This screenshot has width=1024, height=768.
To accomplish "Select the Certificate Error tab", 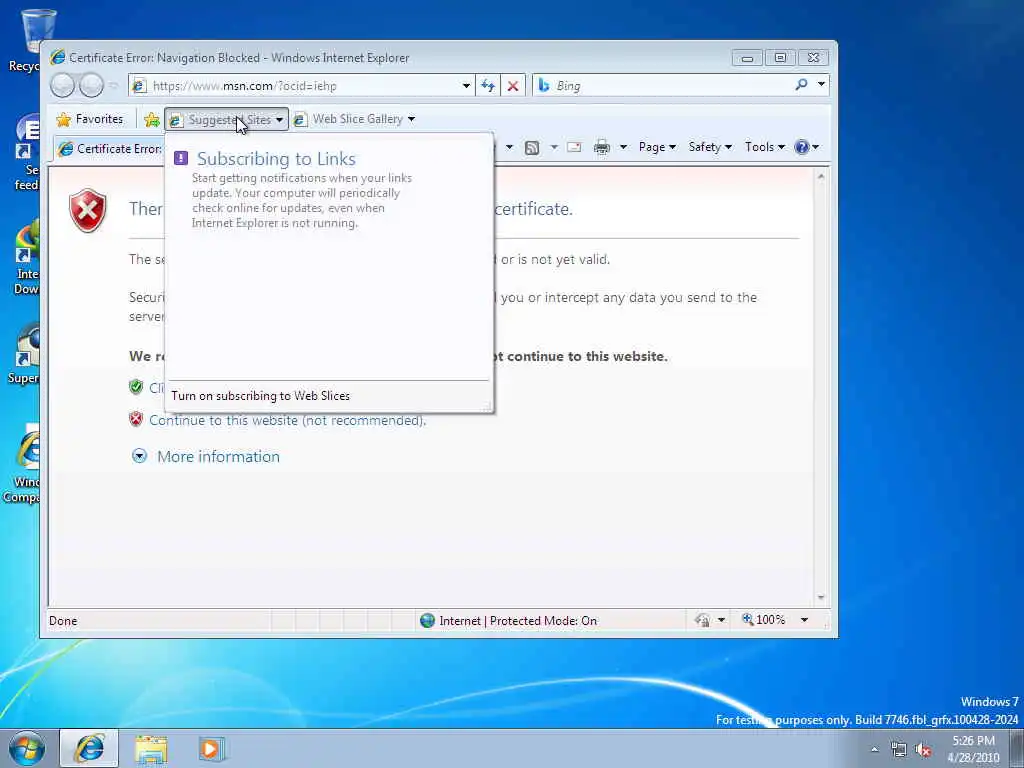I will point(110,149).
